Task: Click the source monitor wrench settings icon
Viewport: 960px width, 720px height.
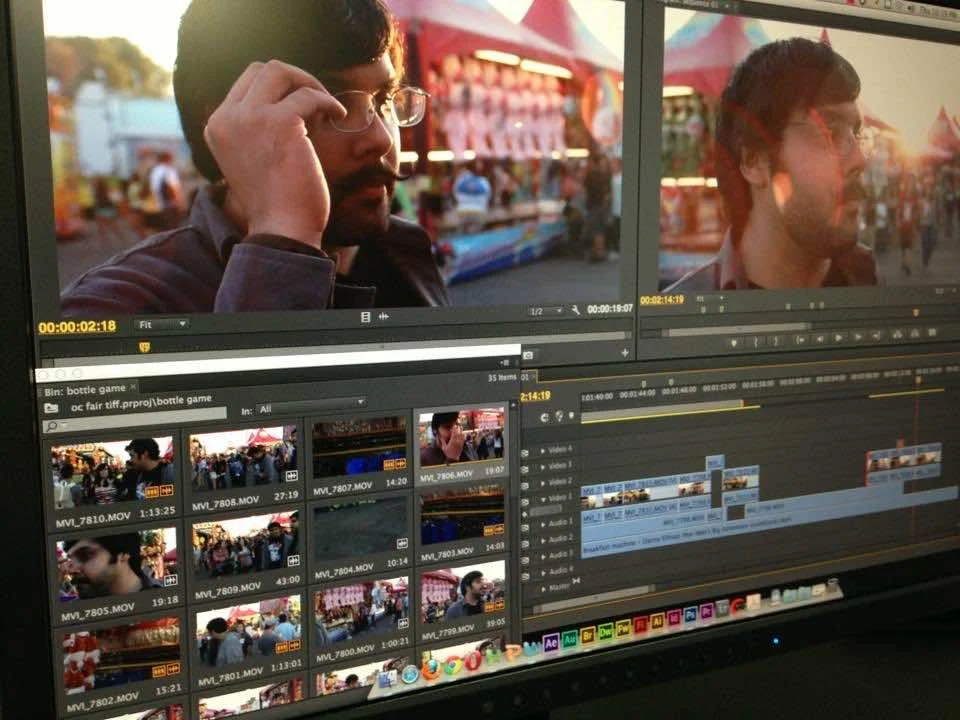Action: pos(576,310)
